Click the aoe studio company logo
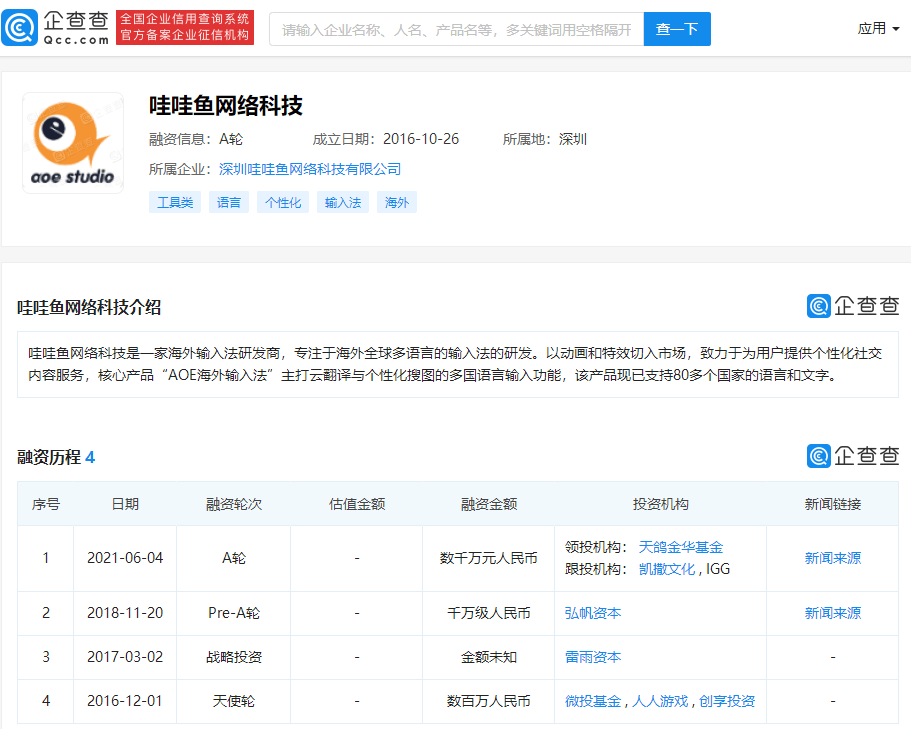911x729 pixels. point(73,143)
